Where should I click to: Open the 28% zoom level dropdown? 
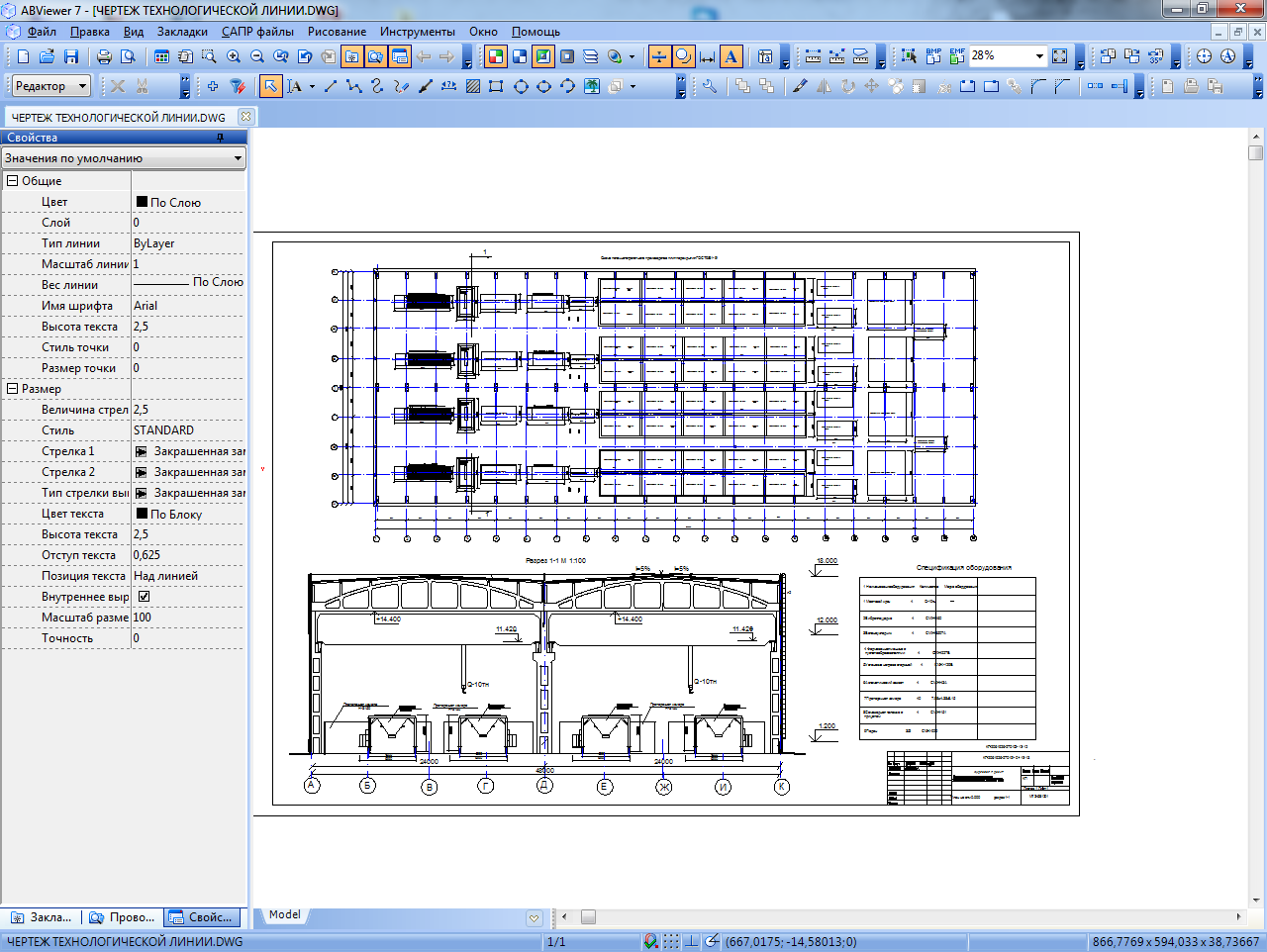pos(1039,56)
